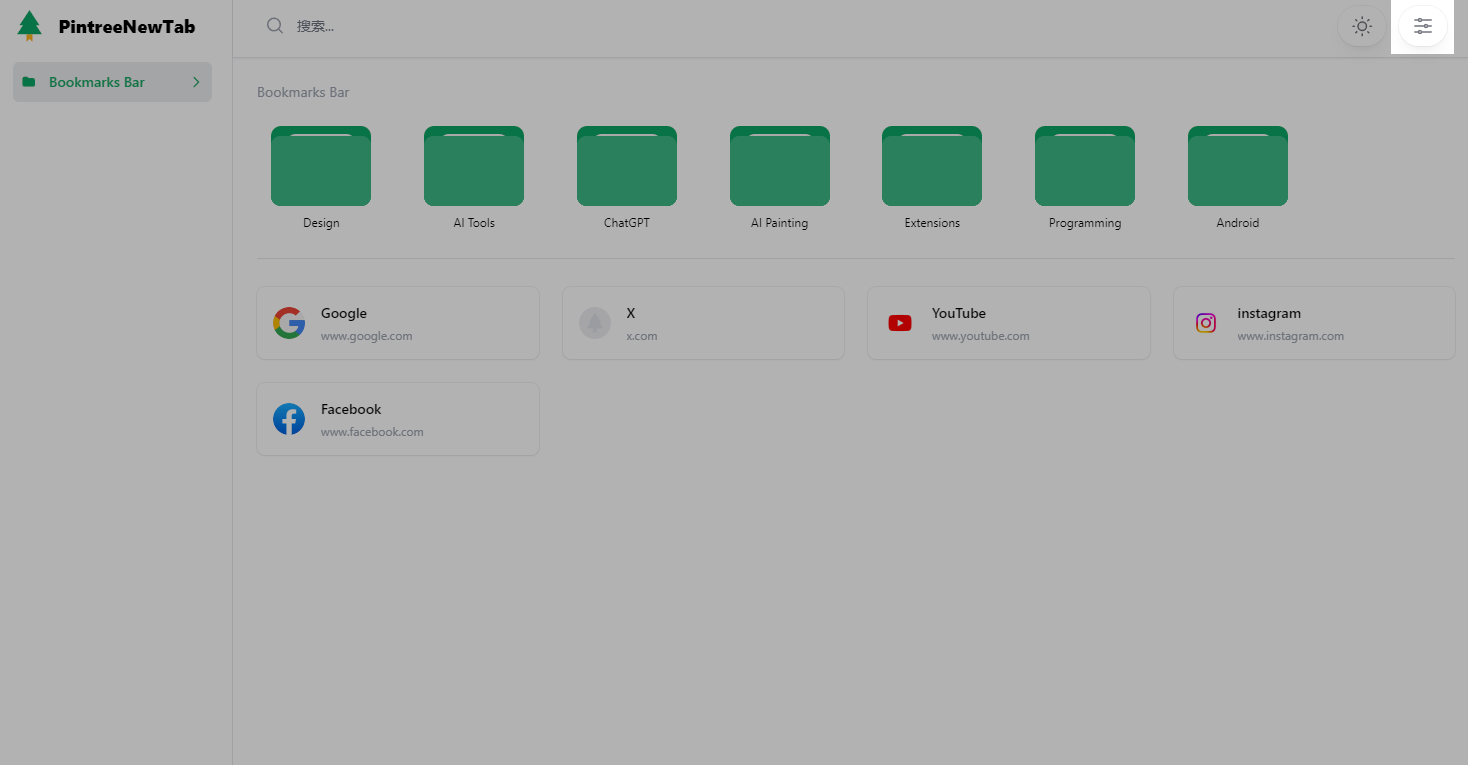Open the YouTube bookmark card
This screenshot has height=765, width=1468.
[1008, 323]
